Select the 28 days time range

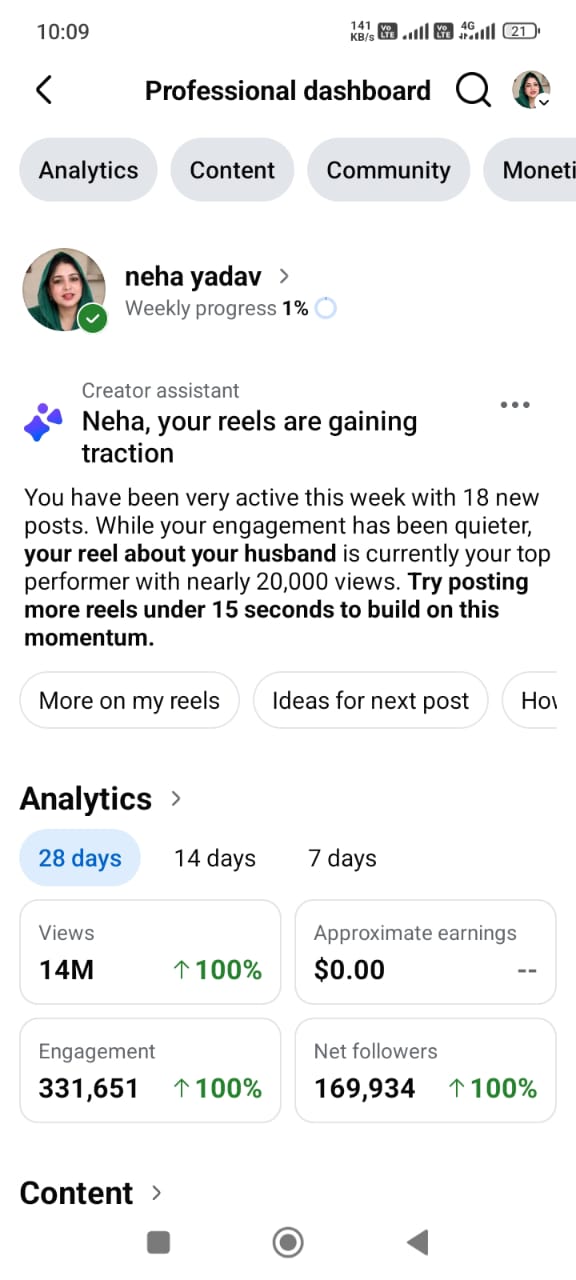point(80,858)
